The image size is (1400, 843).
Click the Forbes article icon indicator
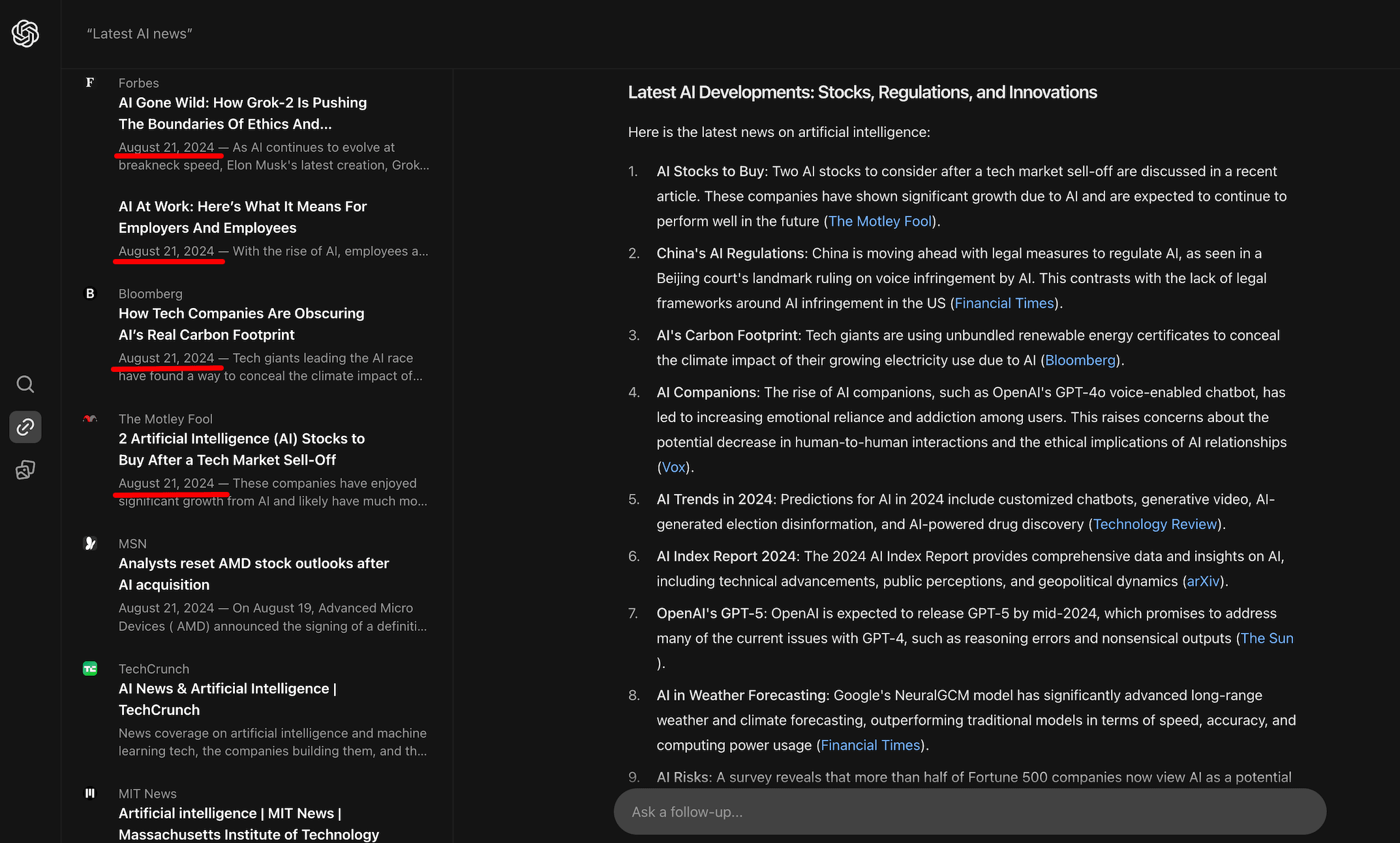click(x=89, y=83)
